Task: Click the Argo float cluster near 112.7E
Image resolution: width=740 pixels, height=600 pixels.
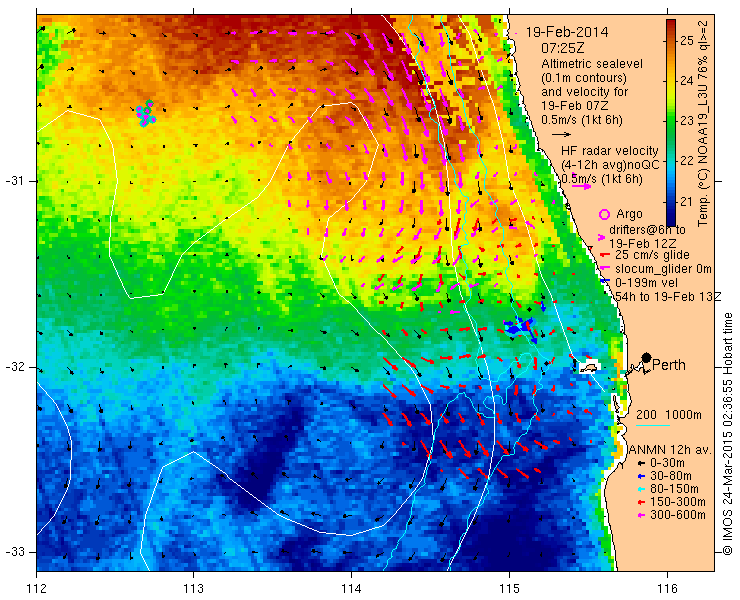Action: point(146,113)
